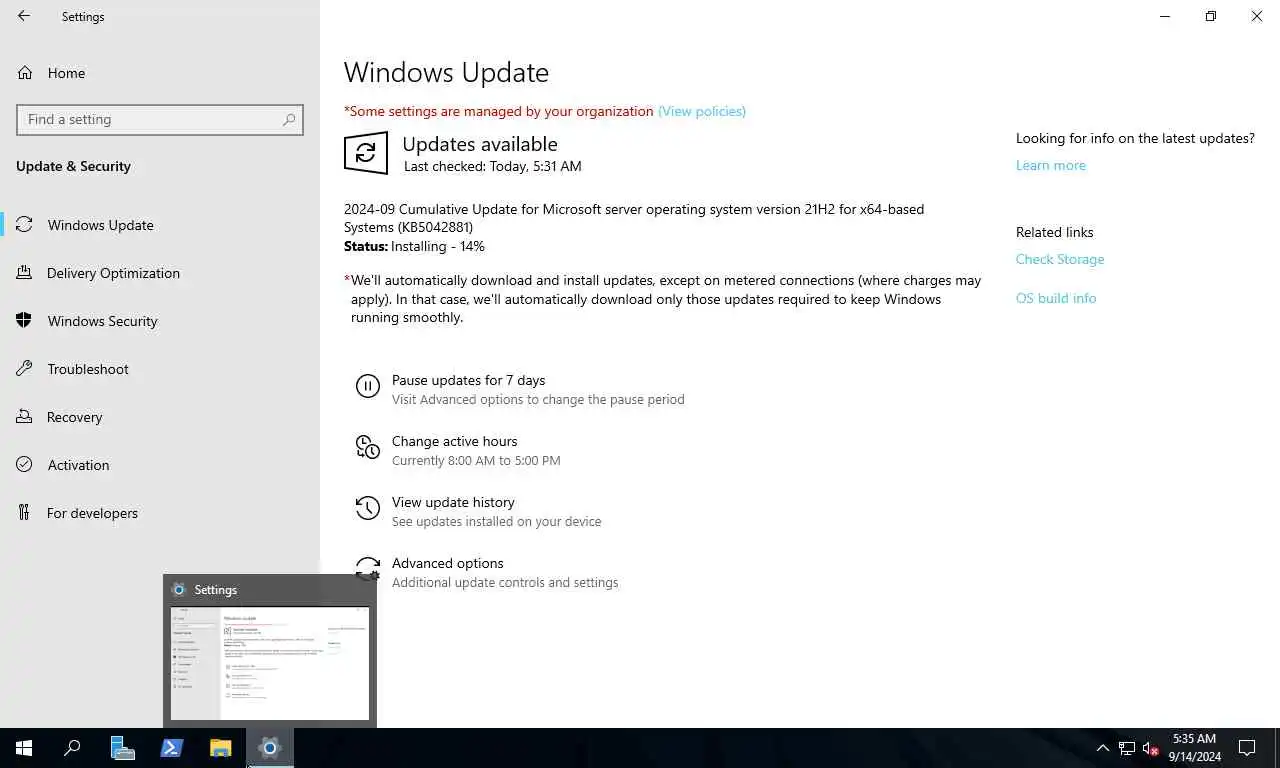
Task: Click the muted volume icon in tray
Action: click(x=1151, y=748)
